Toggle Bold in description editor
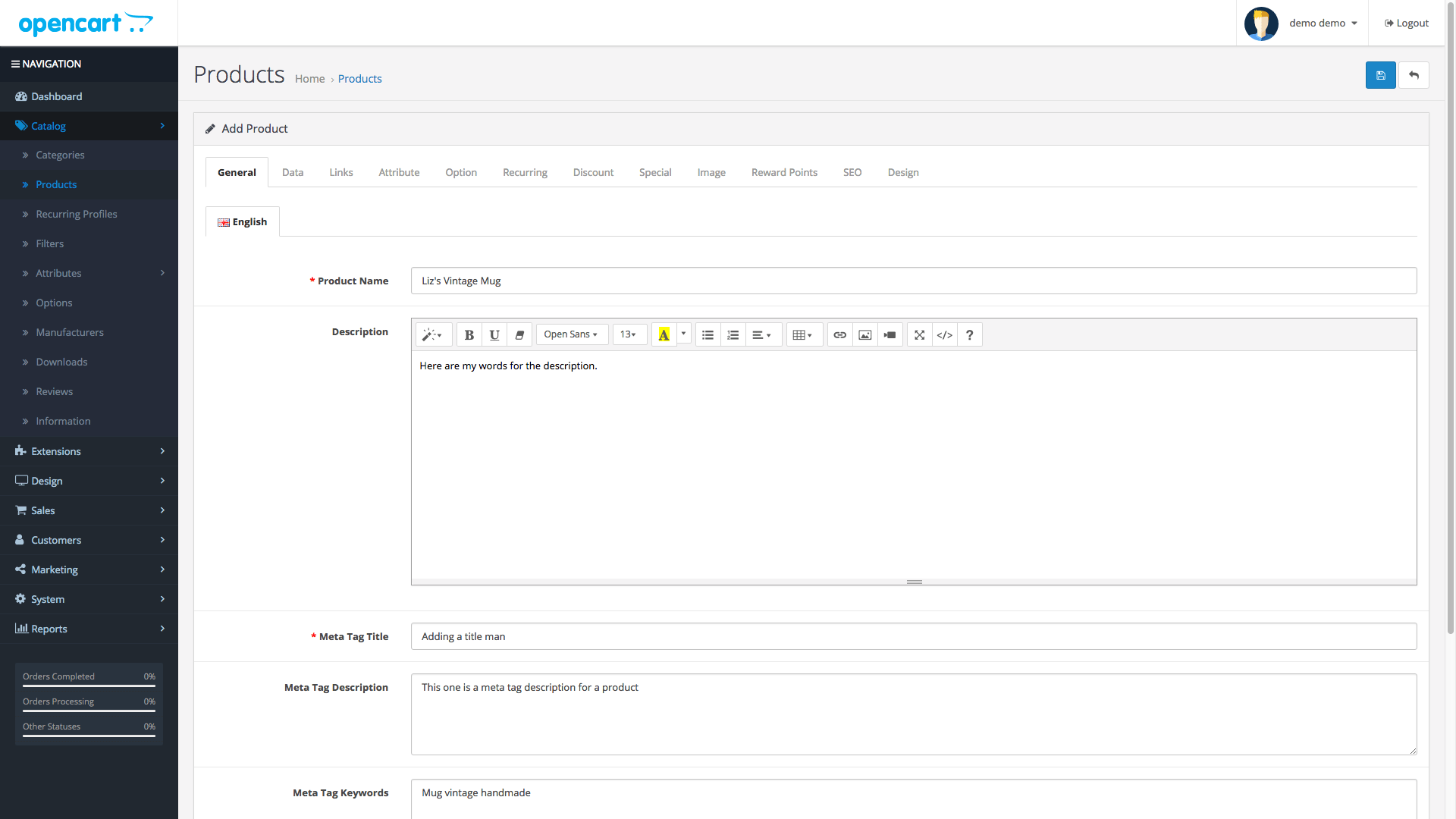 [469, 334]
